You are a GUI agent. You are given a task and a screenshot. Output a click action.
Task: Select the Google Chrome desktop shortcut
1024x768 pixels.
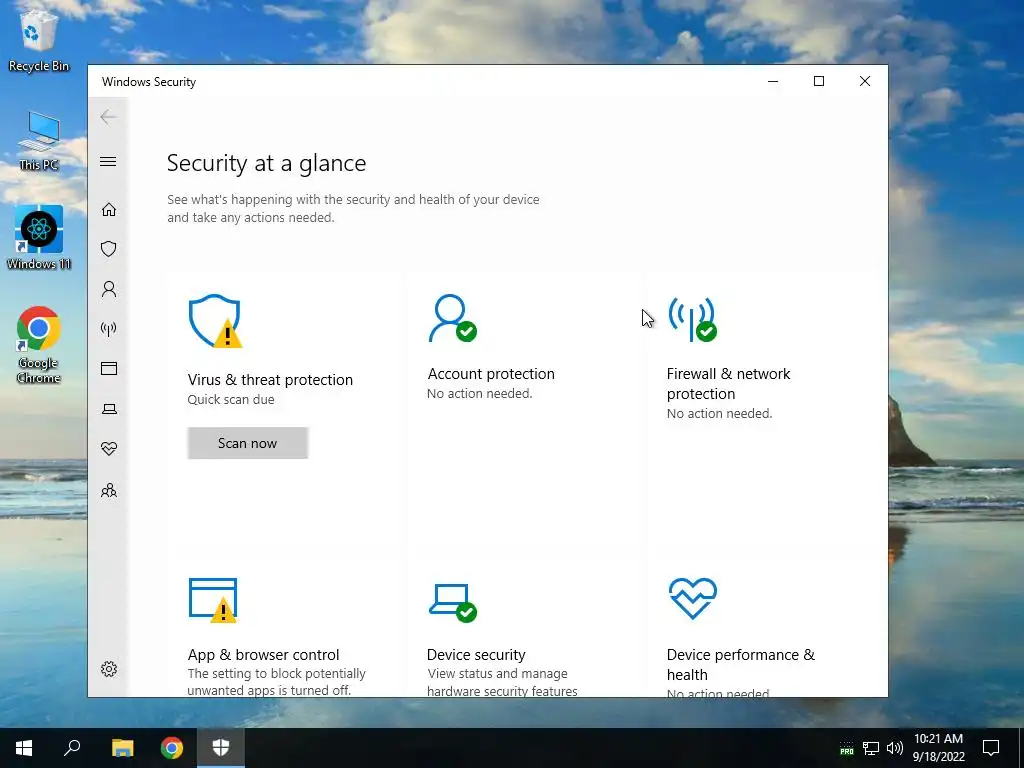click(39, 345)
